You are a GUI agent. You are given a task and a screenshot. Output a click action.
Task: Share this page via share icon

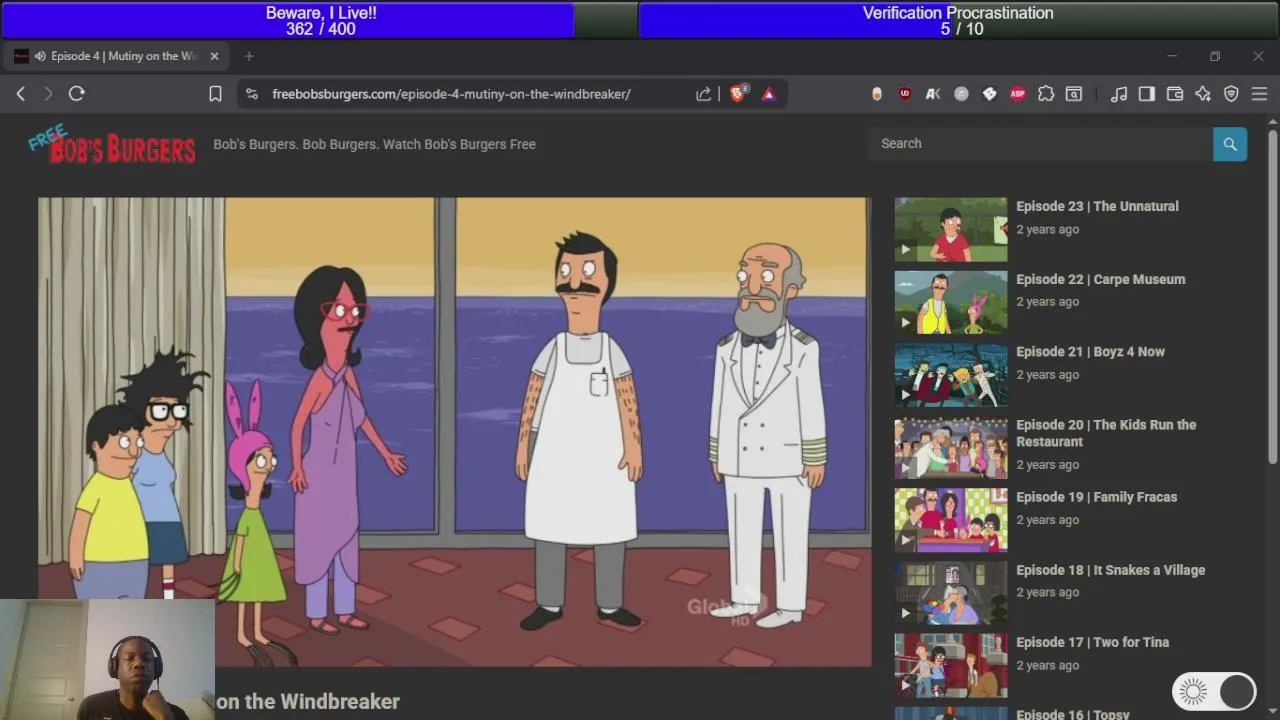pyautogui.click(x=704, y=94)
